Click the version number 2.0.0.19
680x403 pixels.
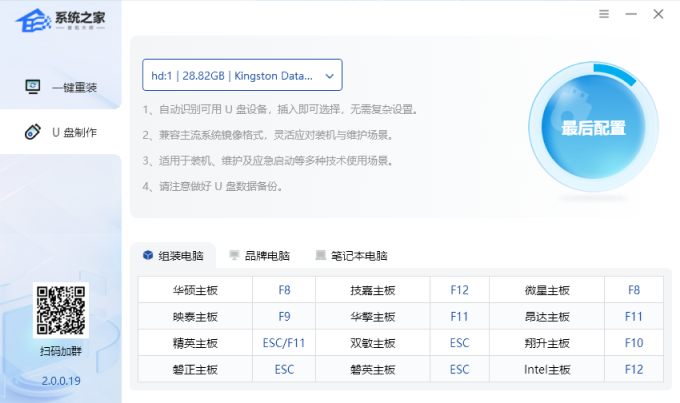[61, 381]
